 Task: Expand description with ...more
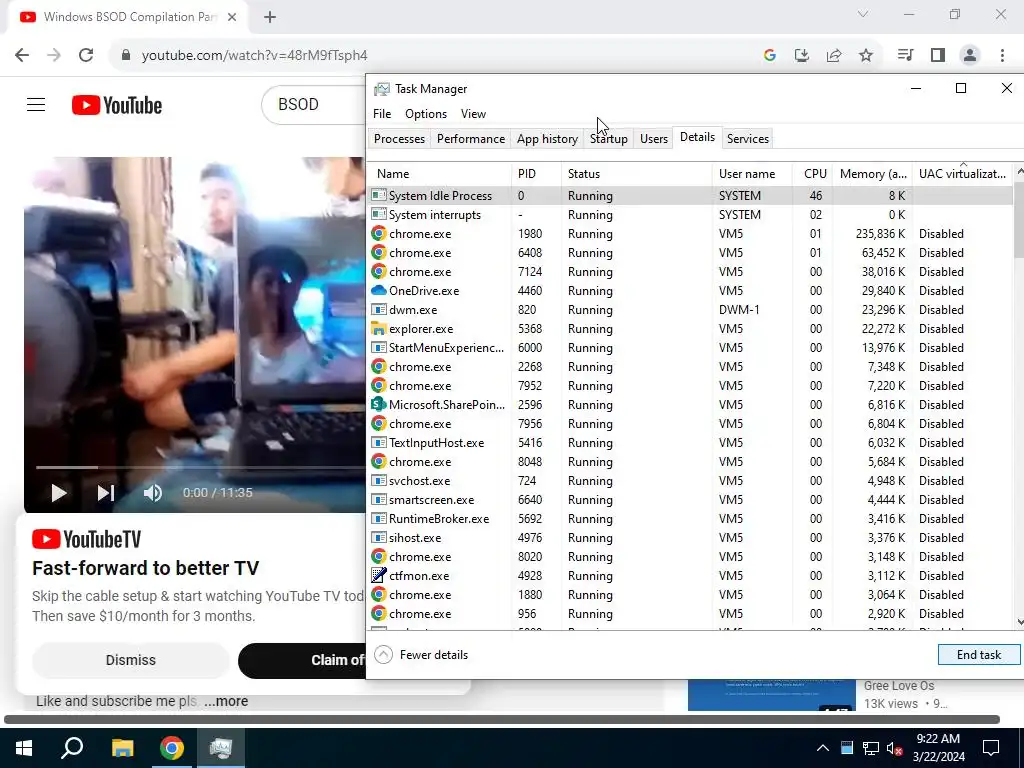(x=226, y=701)
